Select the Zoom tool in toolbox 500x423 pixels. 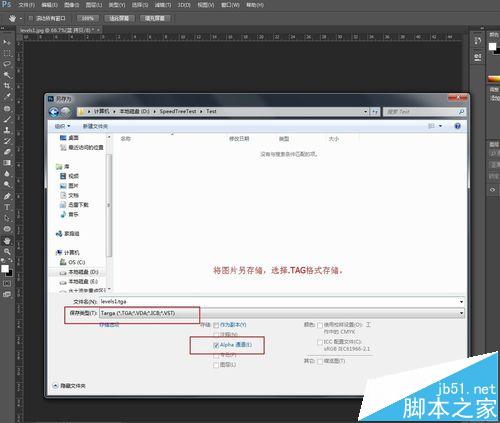(7, 252)
